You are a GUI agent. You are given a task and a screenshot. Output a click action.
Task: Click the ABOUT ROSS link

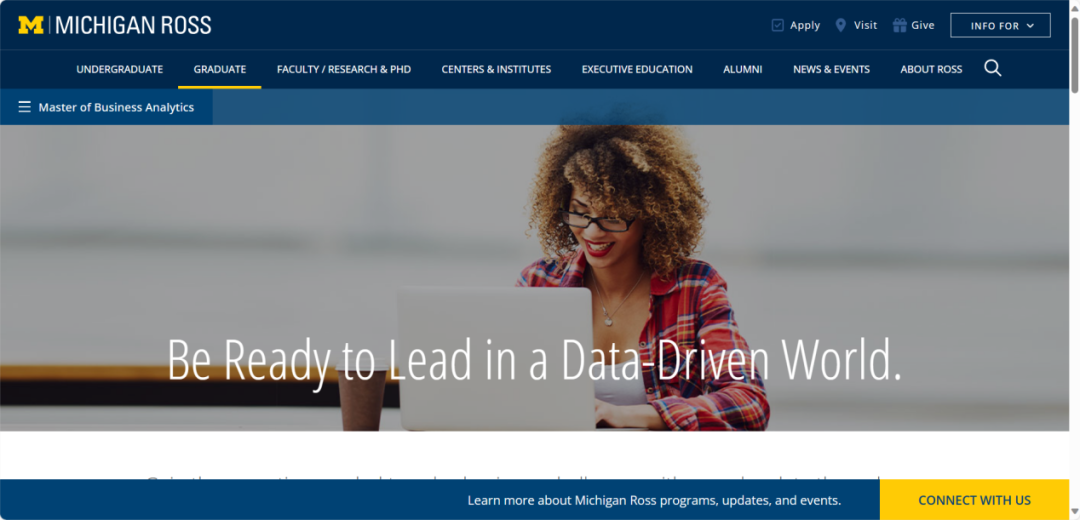931,69
